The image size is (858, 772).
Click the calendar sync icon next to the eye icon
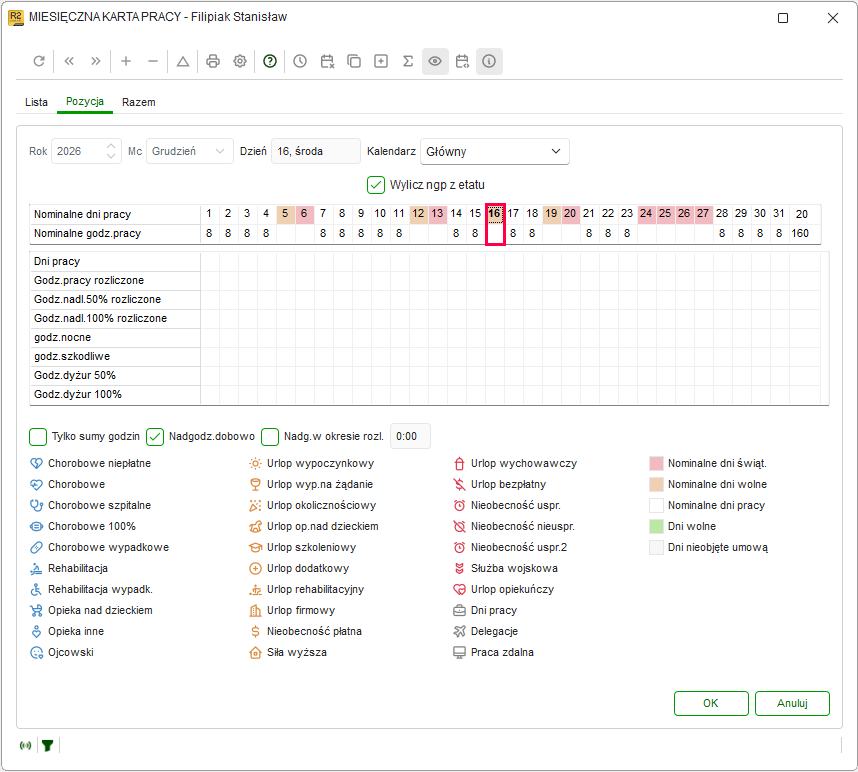click(462, 61)
